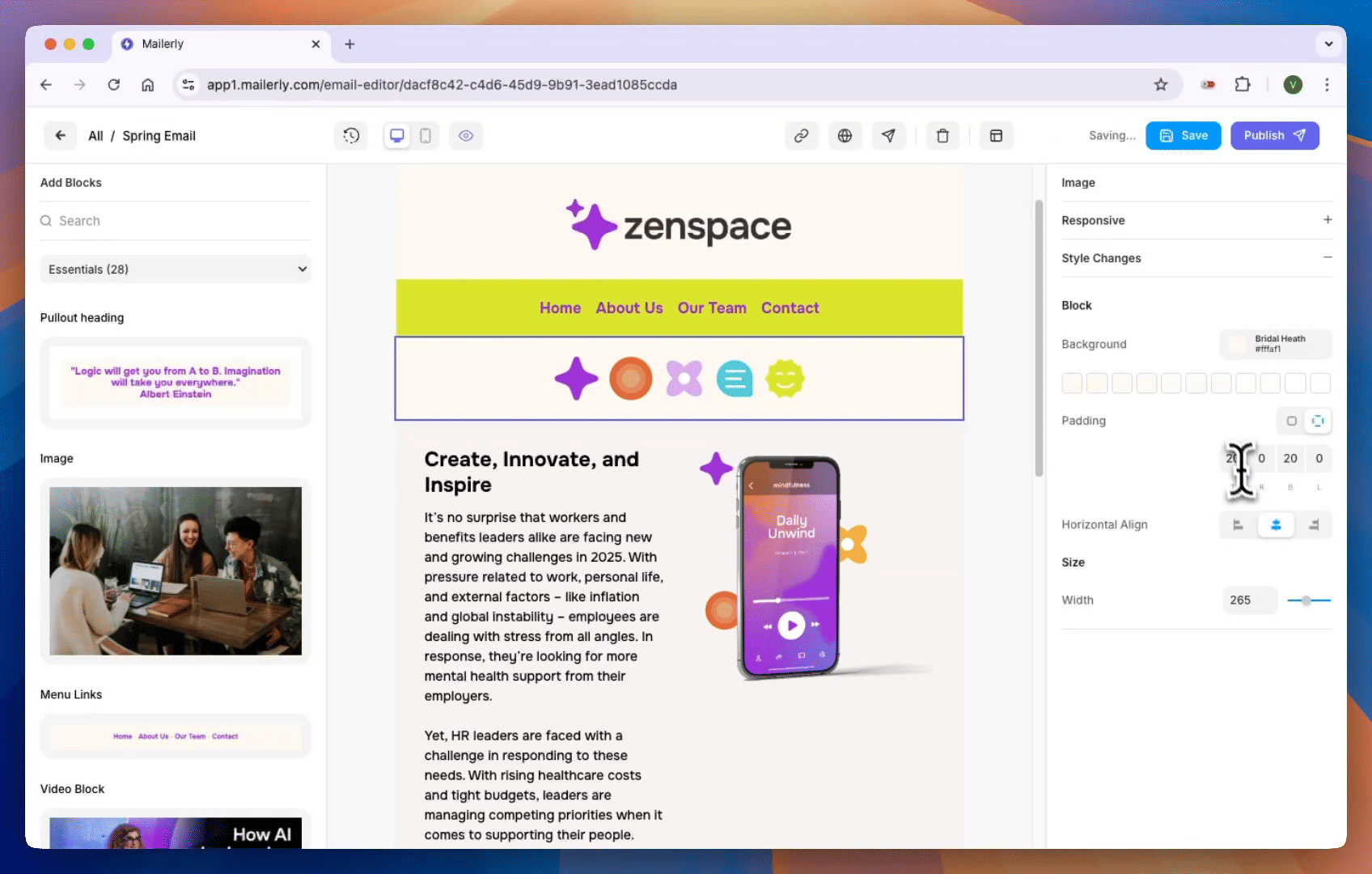Click the Save button

pos(1183,136)
